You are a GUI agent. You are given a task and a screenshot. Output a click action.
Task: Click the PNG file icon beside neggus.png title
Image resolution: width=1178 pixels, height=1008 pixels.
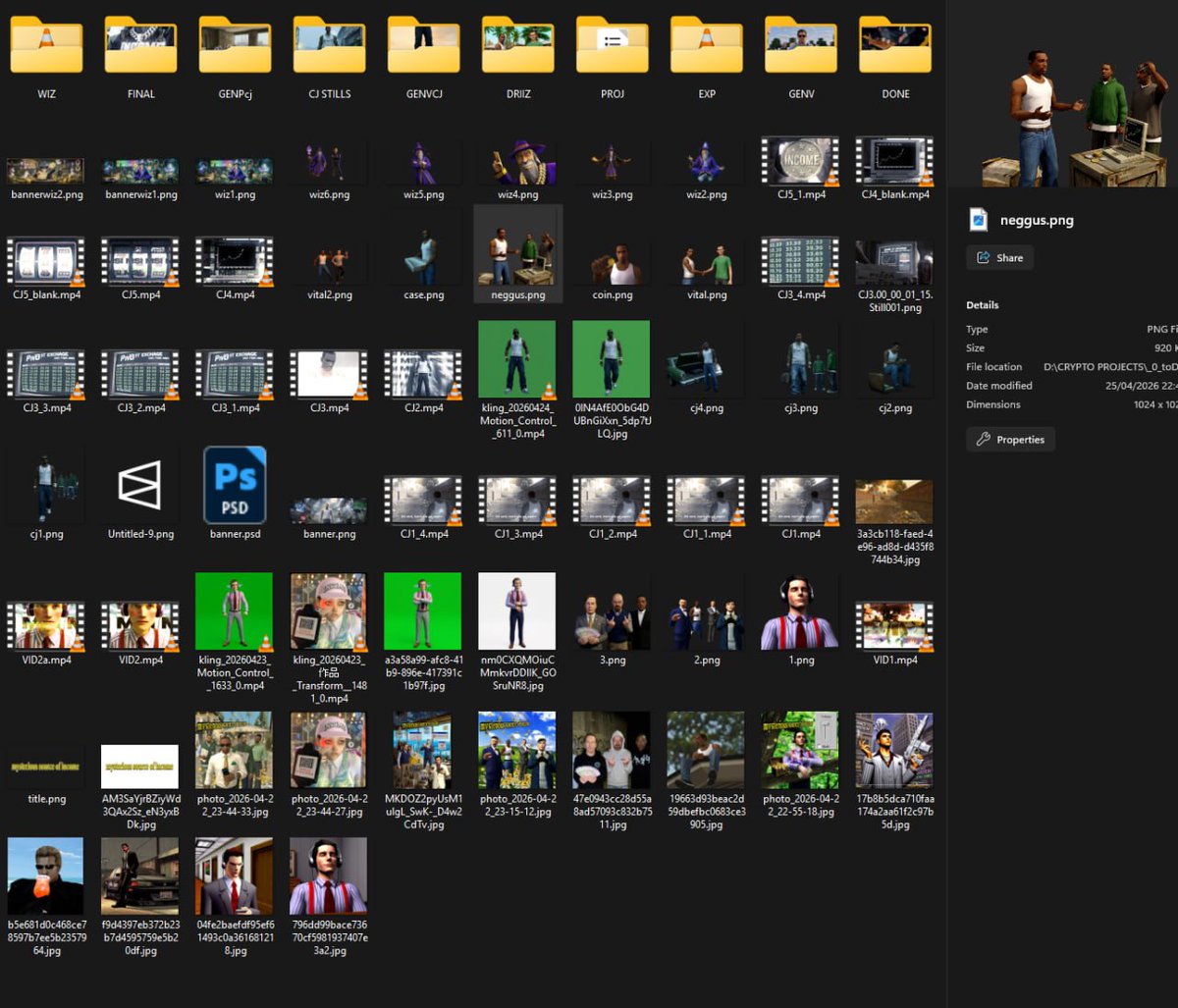[978, 220]
